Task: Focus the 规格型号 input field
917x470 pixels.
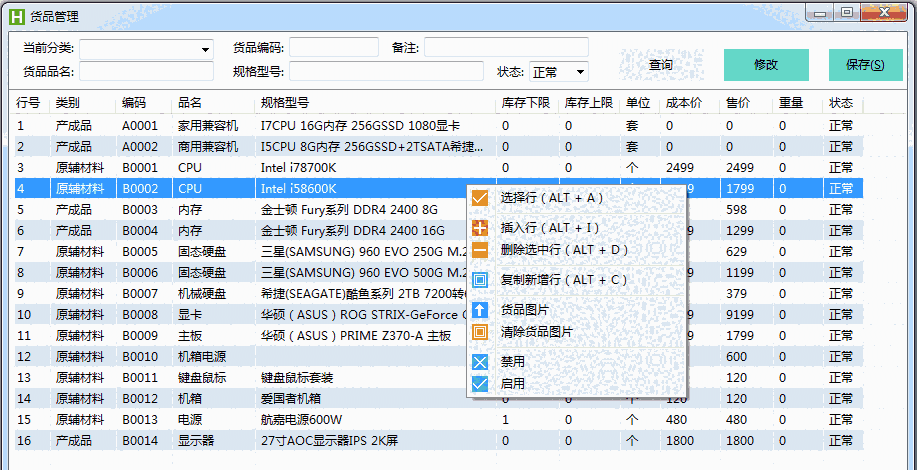Action: coord(387,71)
